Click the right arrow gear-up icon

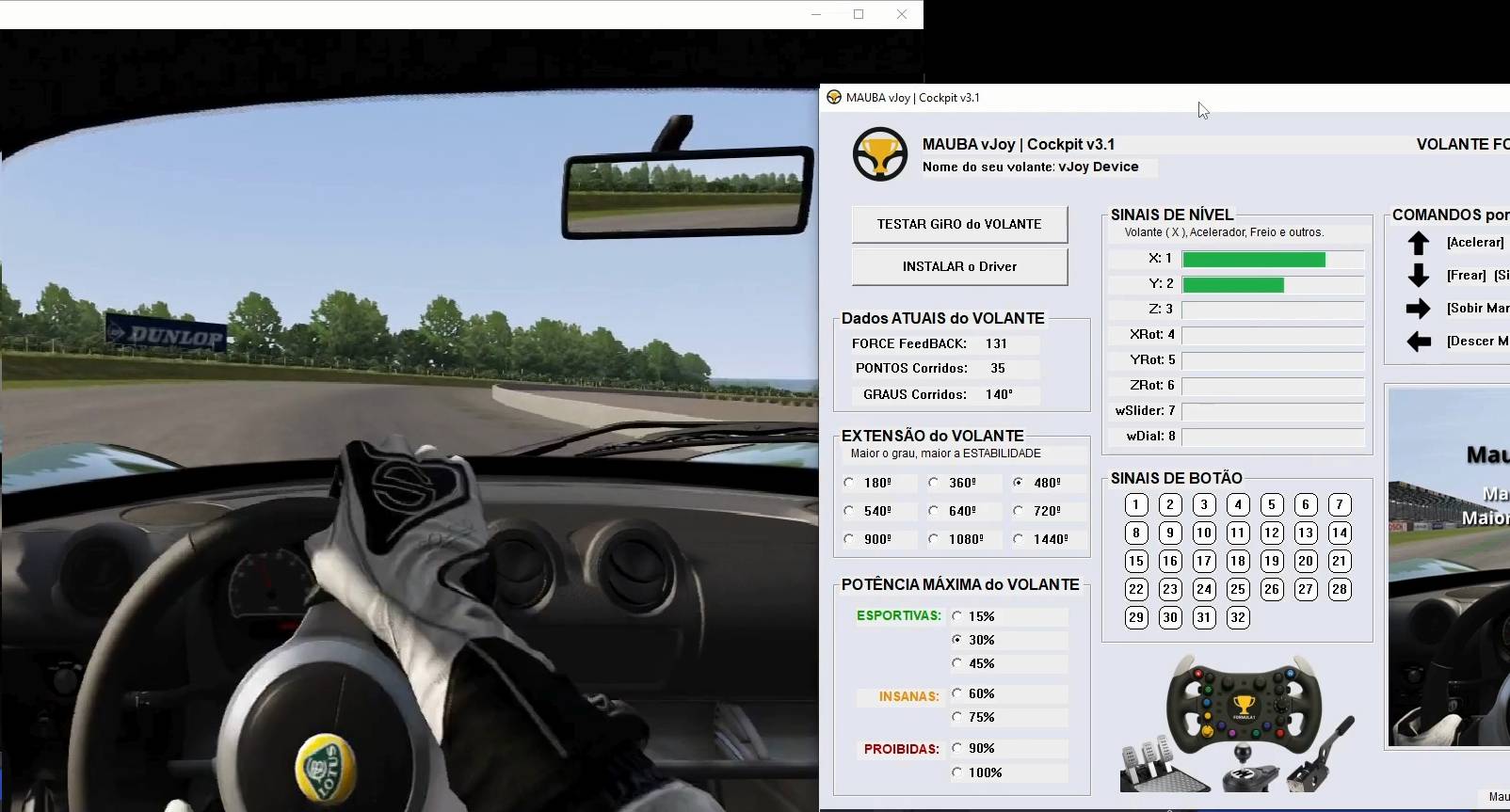click(x=1418, y=309)
